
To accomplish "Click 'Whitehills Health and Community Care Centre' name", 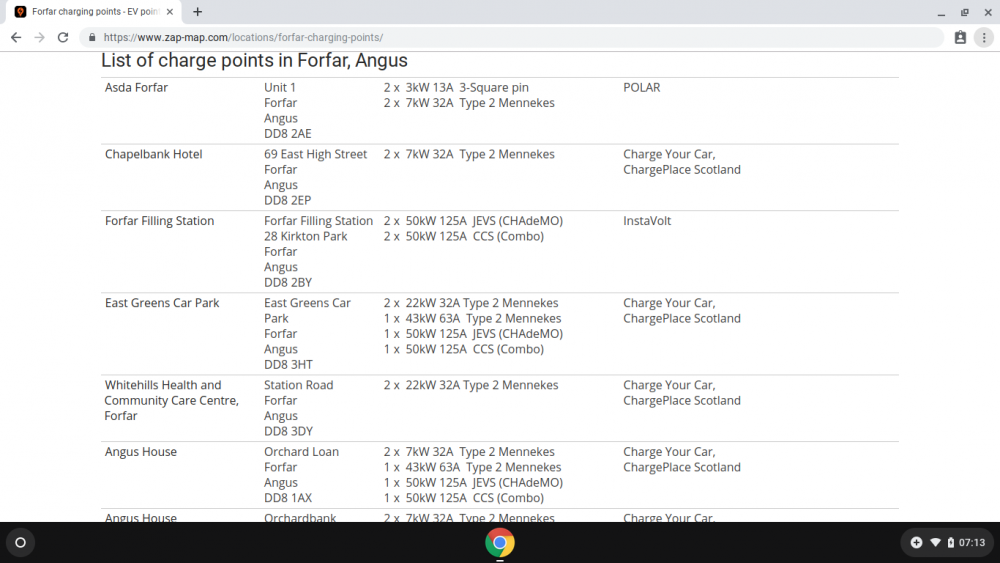I will tap(172, 400).
